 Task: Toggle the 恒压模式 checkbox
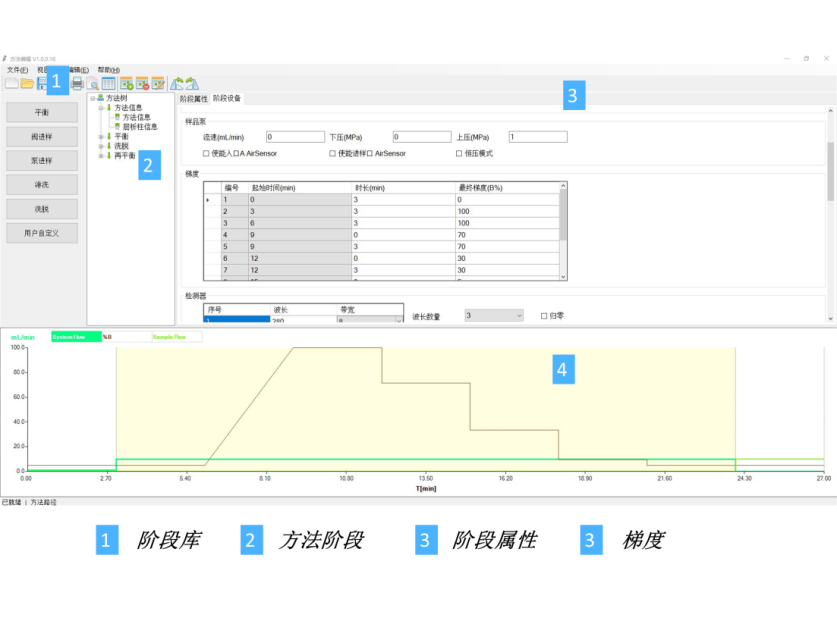click(459, 154)
